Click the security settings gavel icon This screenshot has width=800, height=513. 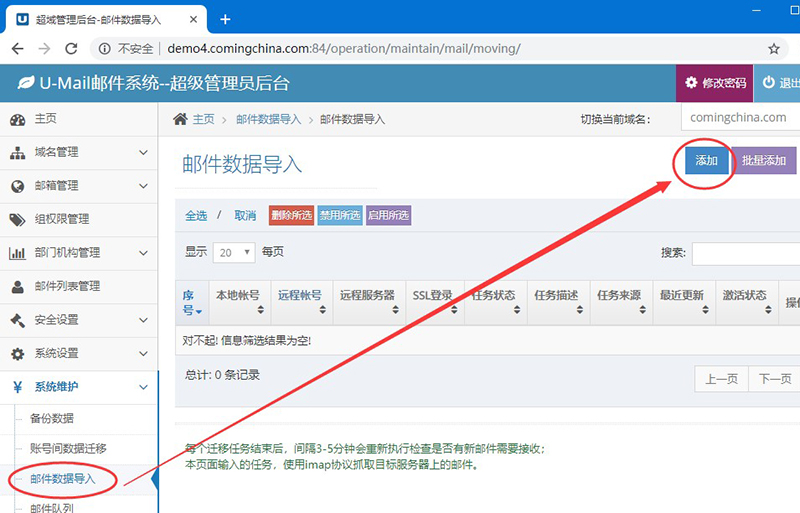click(x=17, y=320)
